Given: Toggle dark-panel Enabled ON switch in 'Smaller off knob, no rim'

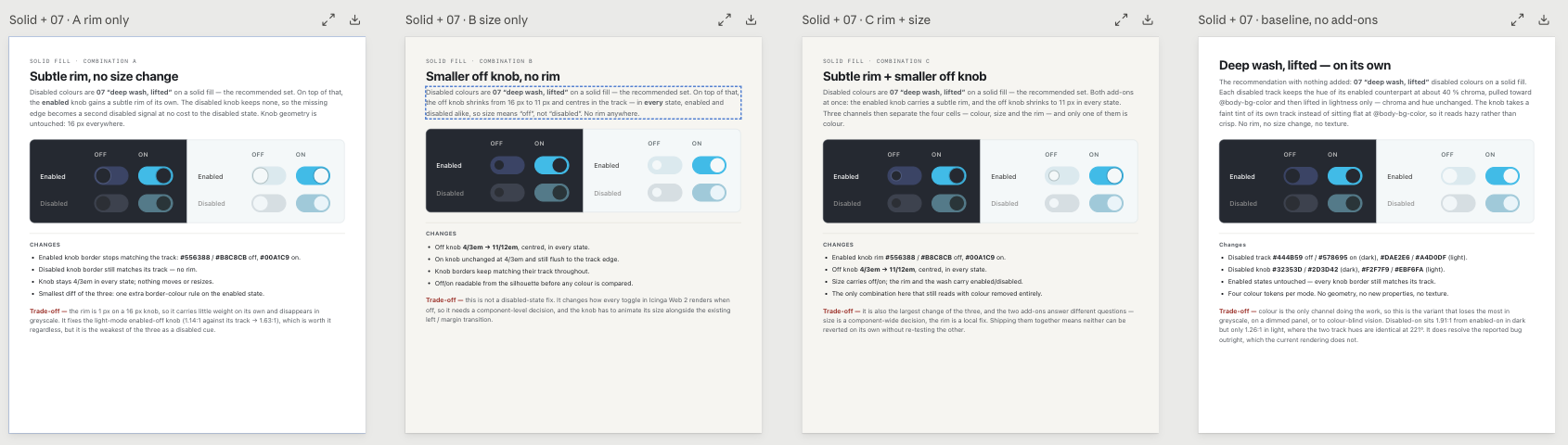Looking at the screenshot, I should point(551,165).
